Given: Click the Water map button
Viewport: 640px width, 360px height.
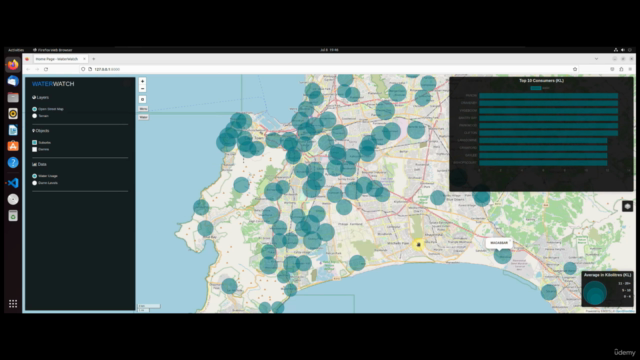Looking at the screenshot, I should pyautogui.click(x=143, y=117).
